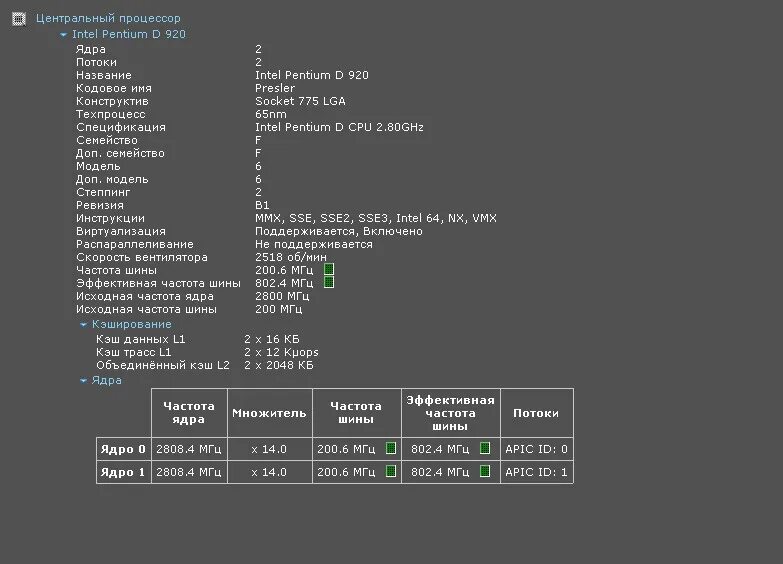This screenshot has height=564, width=783.
Task: Click the Множитель column header
Action: pyautogui.click(x=269, y=413)
